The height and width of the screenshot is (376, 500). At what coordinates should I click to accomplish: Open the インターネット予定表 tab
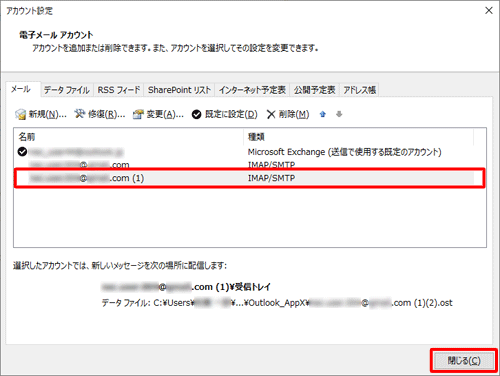(252, 90)
